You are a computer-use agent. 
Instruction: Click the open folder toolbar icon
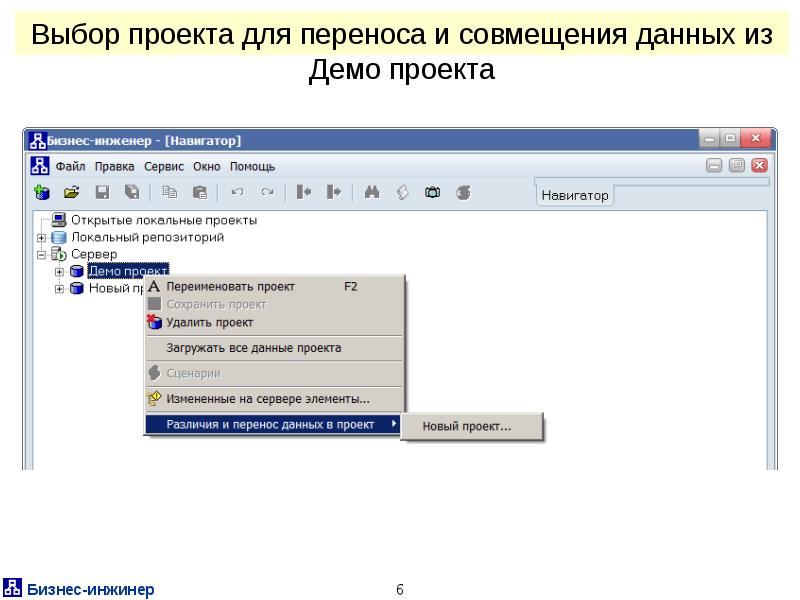(x=71, y=192)
